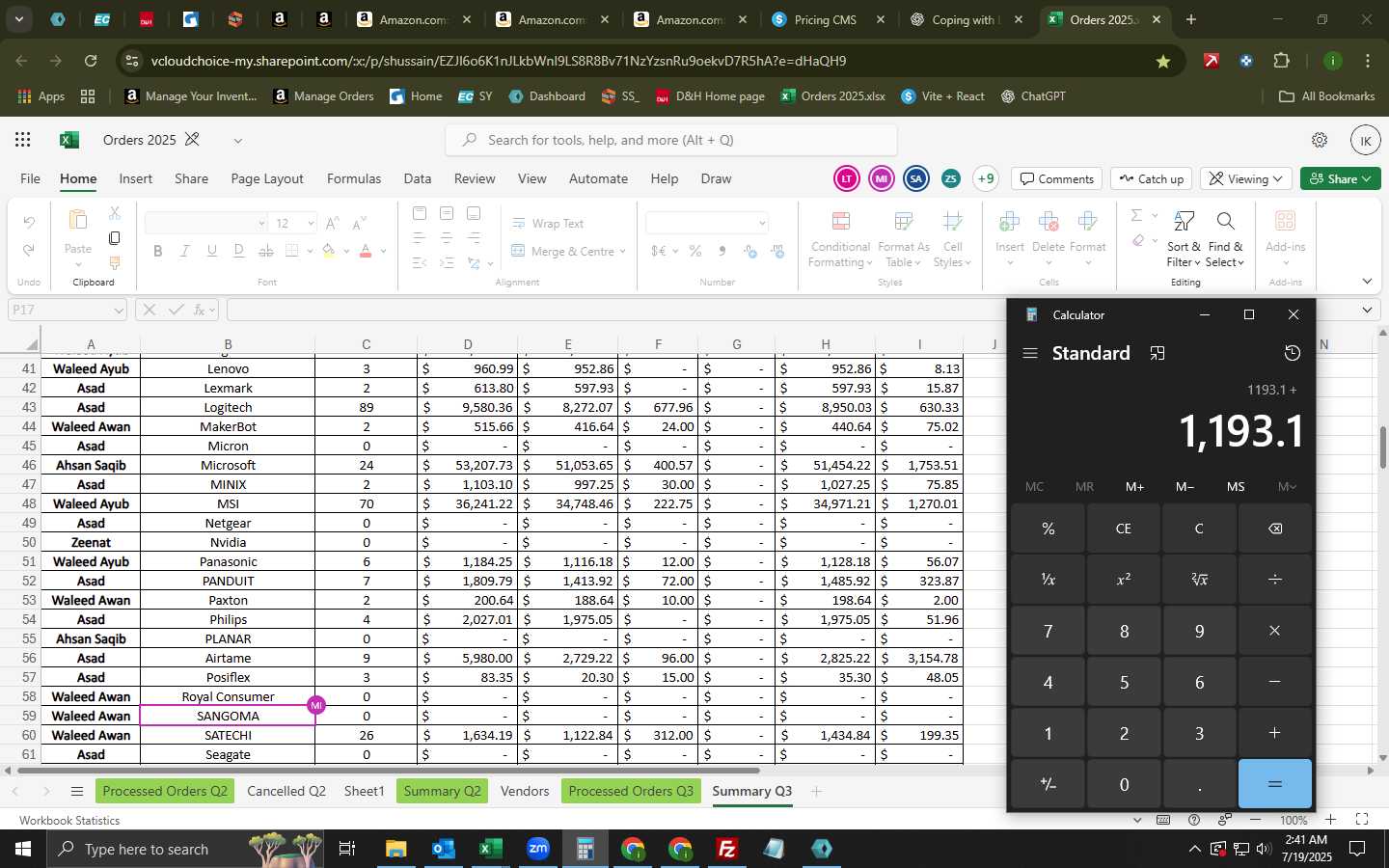Toggle Italic formatting
The image size is (1389, 868).
[185, 252]
